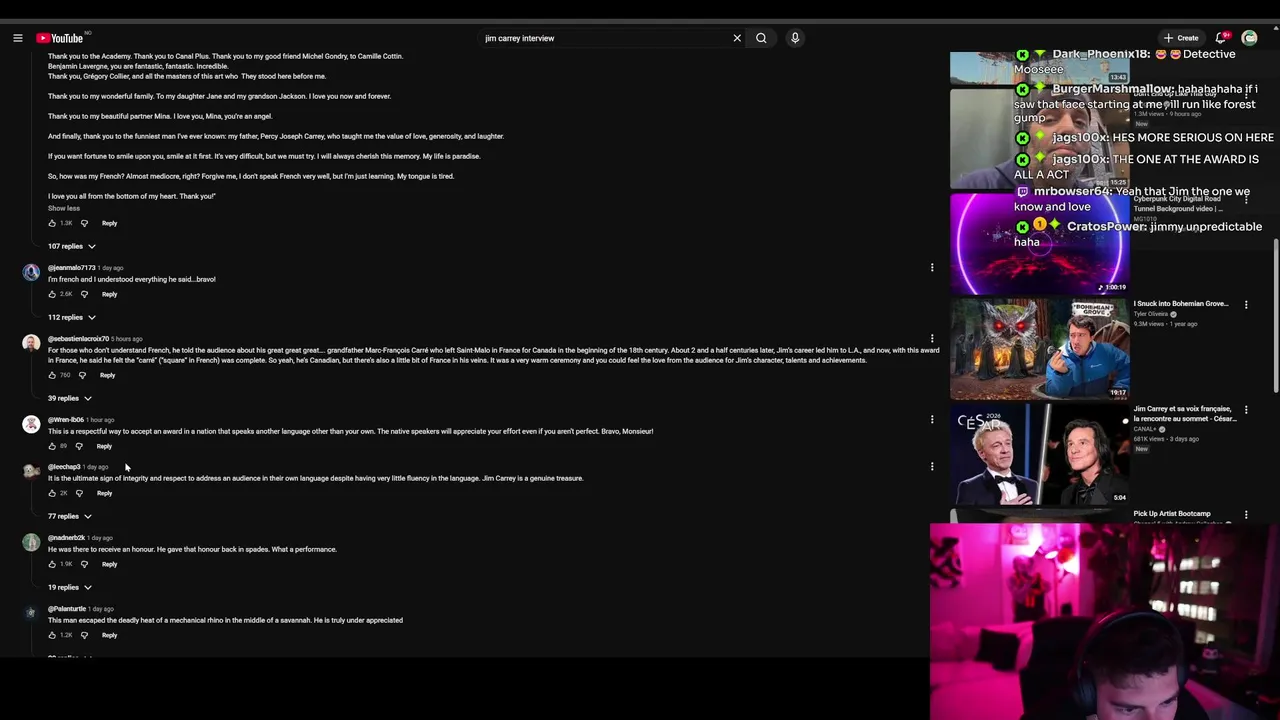This screenshot has height=720, width=1280.
Task: Open options menu for @leechap3 comment
Action: [932, 467]
